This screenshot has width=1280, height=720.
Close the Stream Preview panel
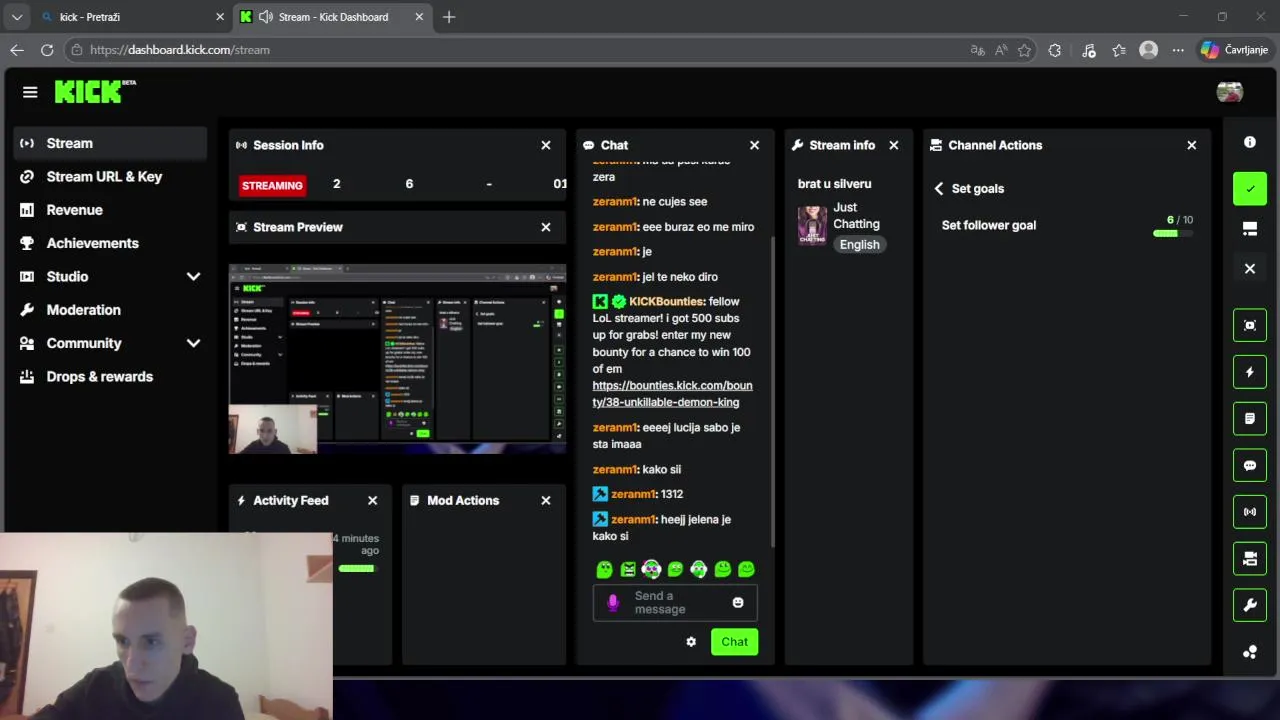coord(546,227)
